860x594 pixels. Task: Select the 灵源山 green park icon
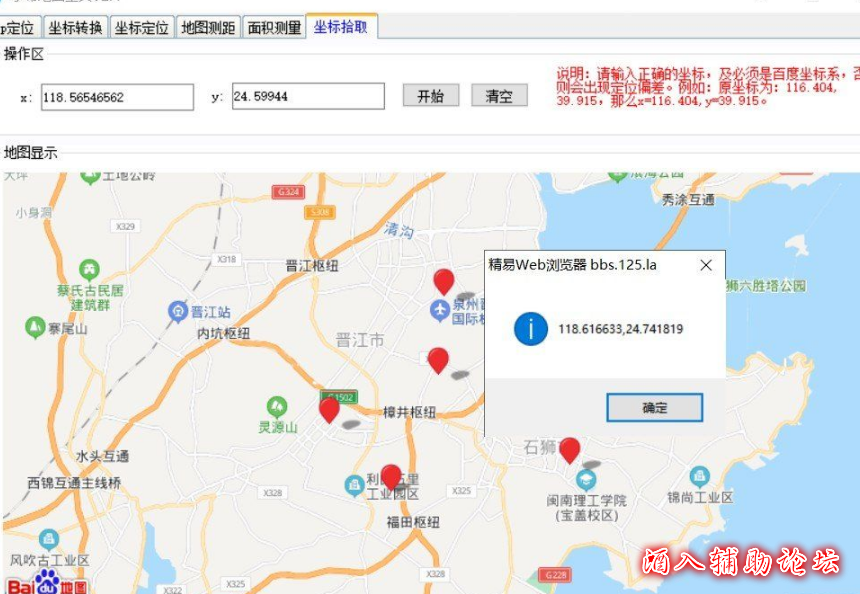point(277,407)
